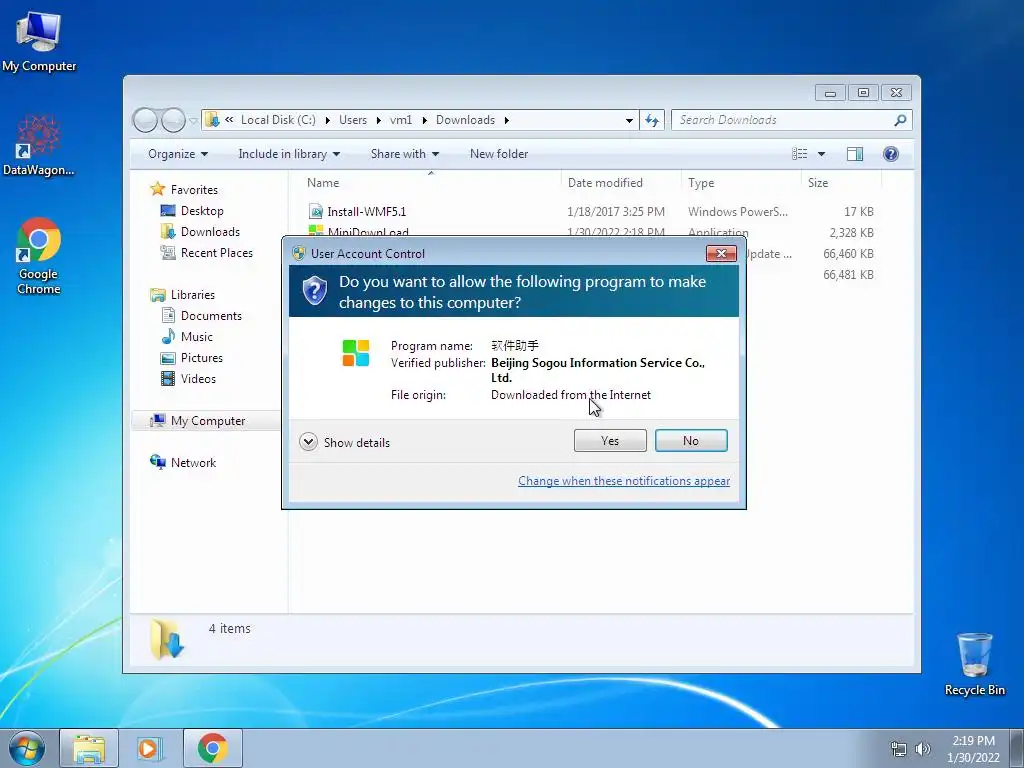The image size is (1024, 768).
Task: Open the Recycle Bin on desktop
Action: coord(974,664)
